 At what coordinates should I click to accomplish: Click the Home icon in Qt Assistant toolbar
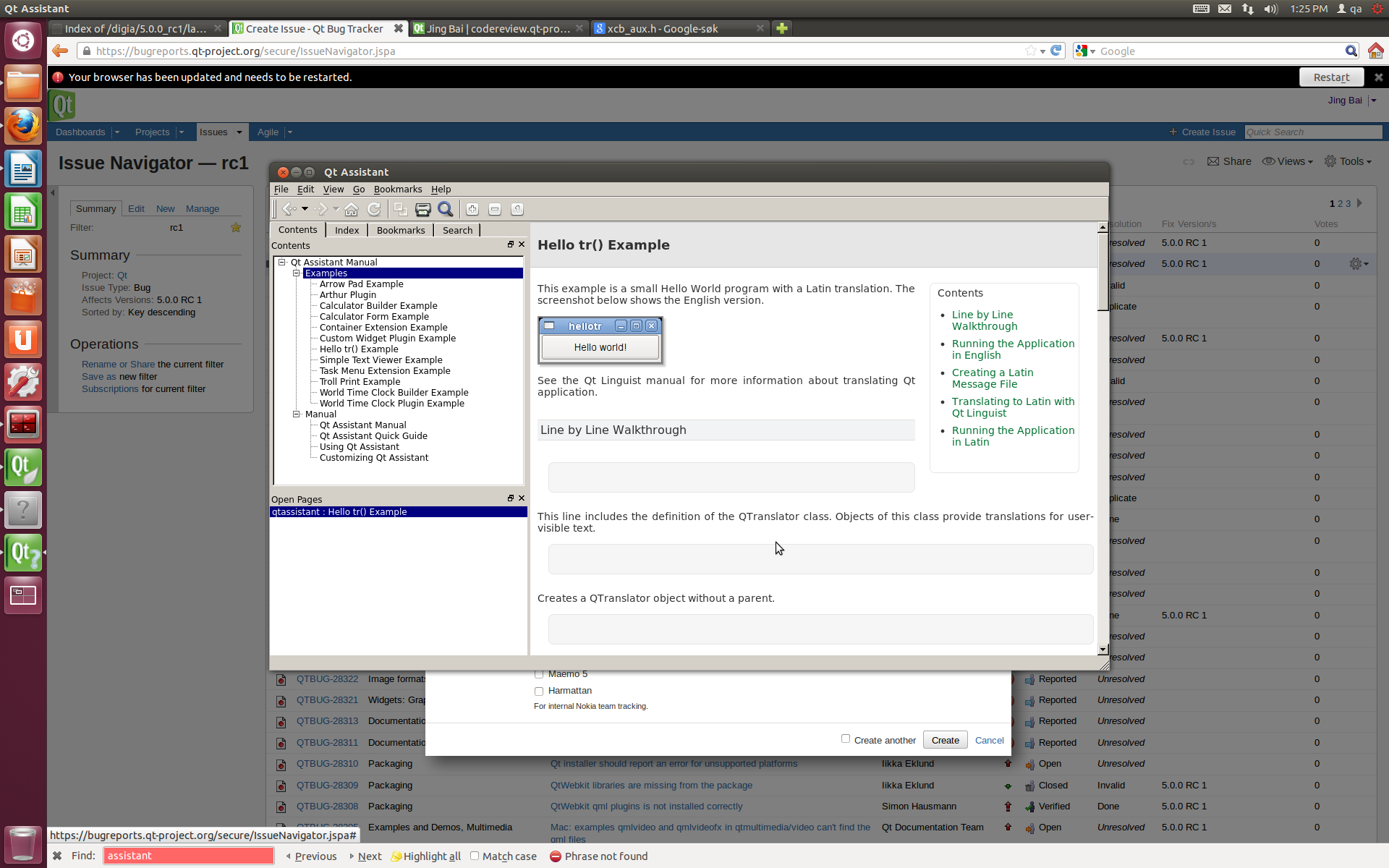click(351, 209)
